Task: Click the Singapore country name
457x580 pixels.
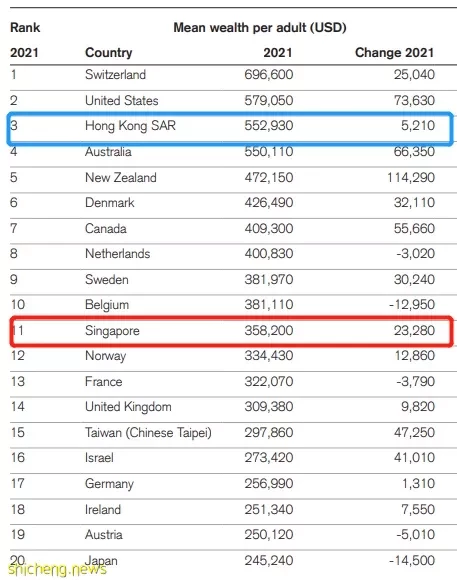Action: pyautogui.click(x=112, y=331)
